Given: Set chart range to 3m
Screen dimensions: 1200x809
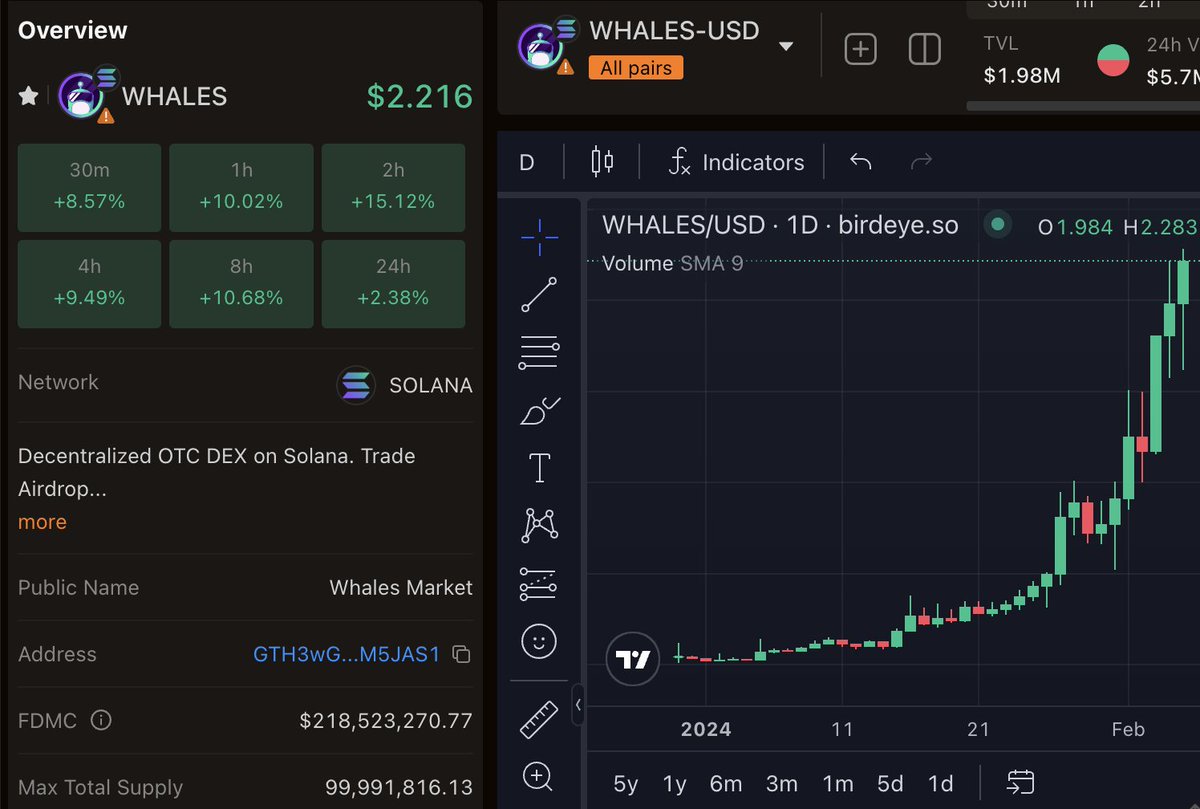Looking at the screenshot, I should [782, 783].
